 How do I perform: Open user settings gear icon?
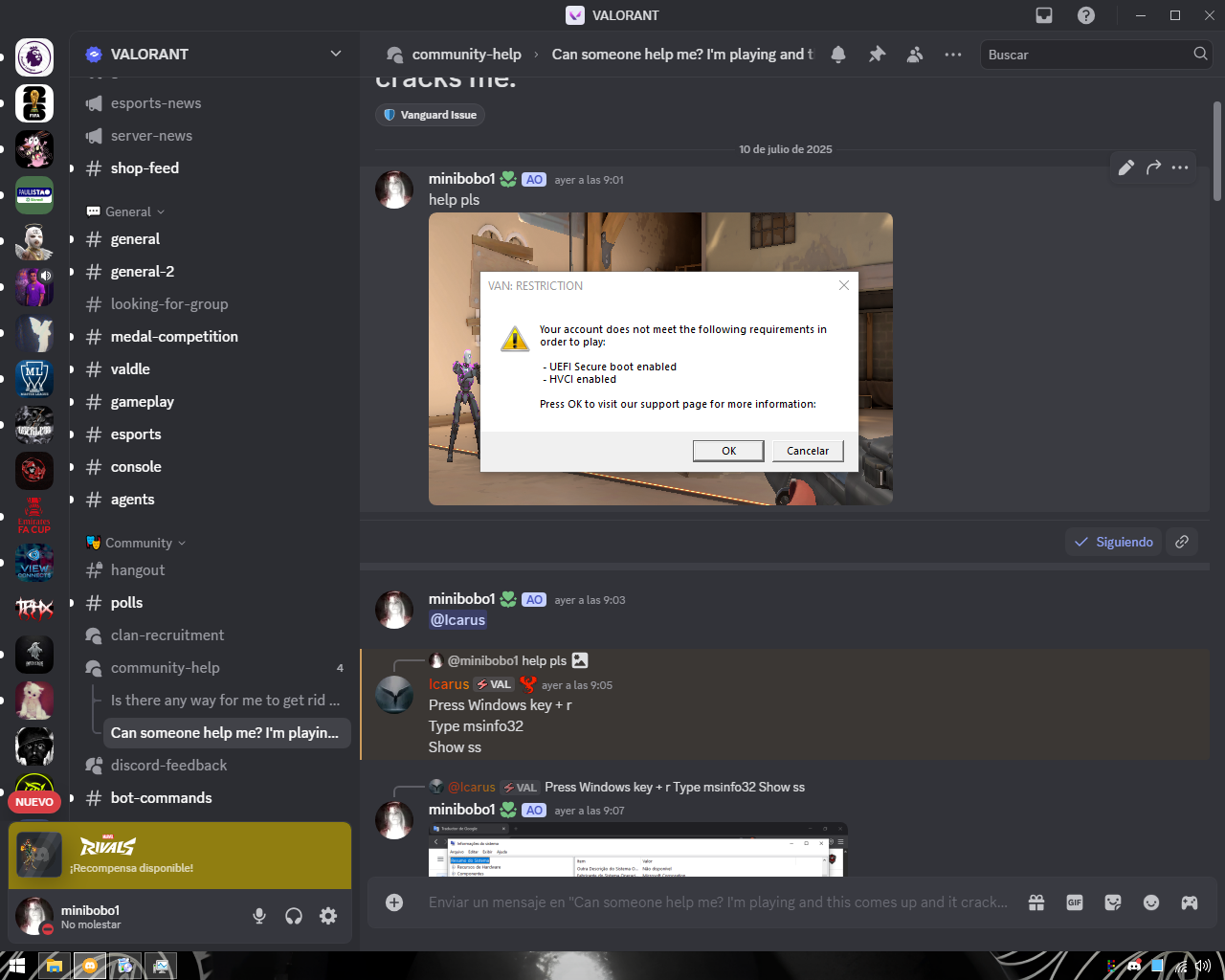tap(328, 916)
